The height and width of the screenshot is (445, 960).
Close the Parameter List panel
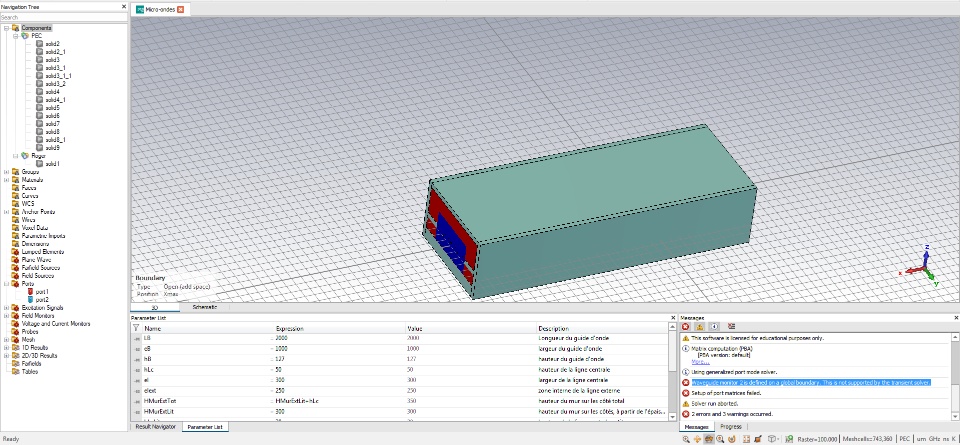point(673,318)
